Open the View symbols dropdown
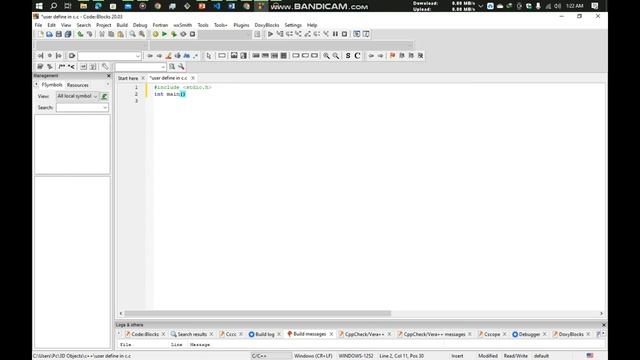Viewport: 640px width, 360px height. click(x=78, y=96)
